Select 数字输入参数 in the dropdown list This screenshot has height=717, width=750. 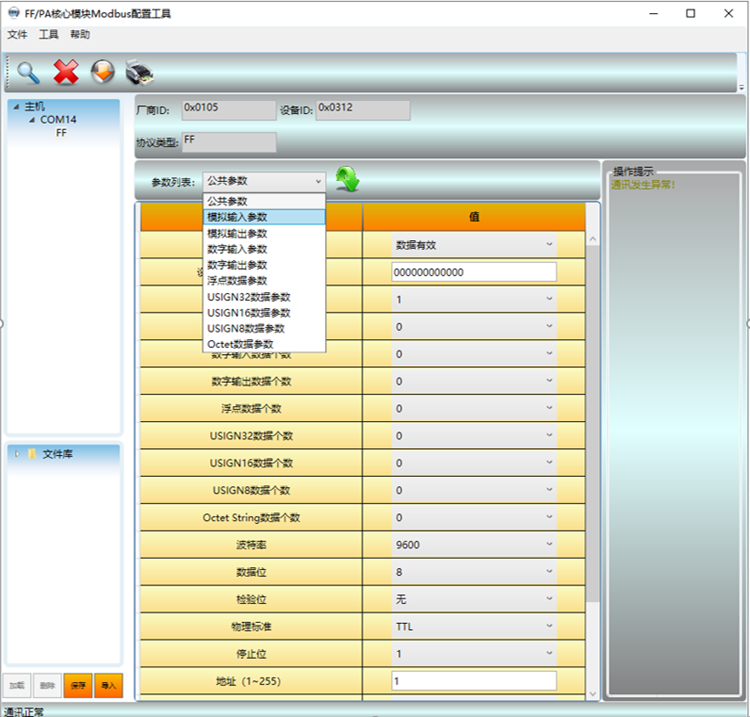265,249
